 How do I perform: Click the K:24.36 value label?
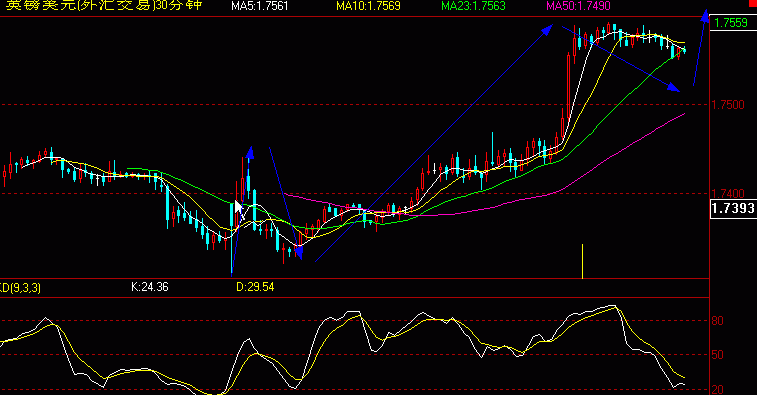[150, 287]
